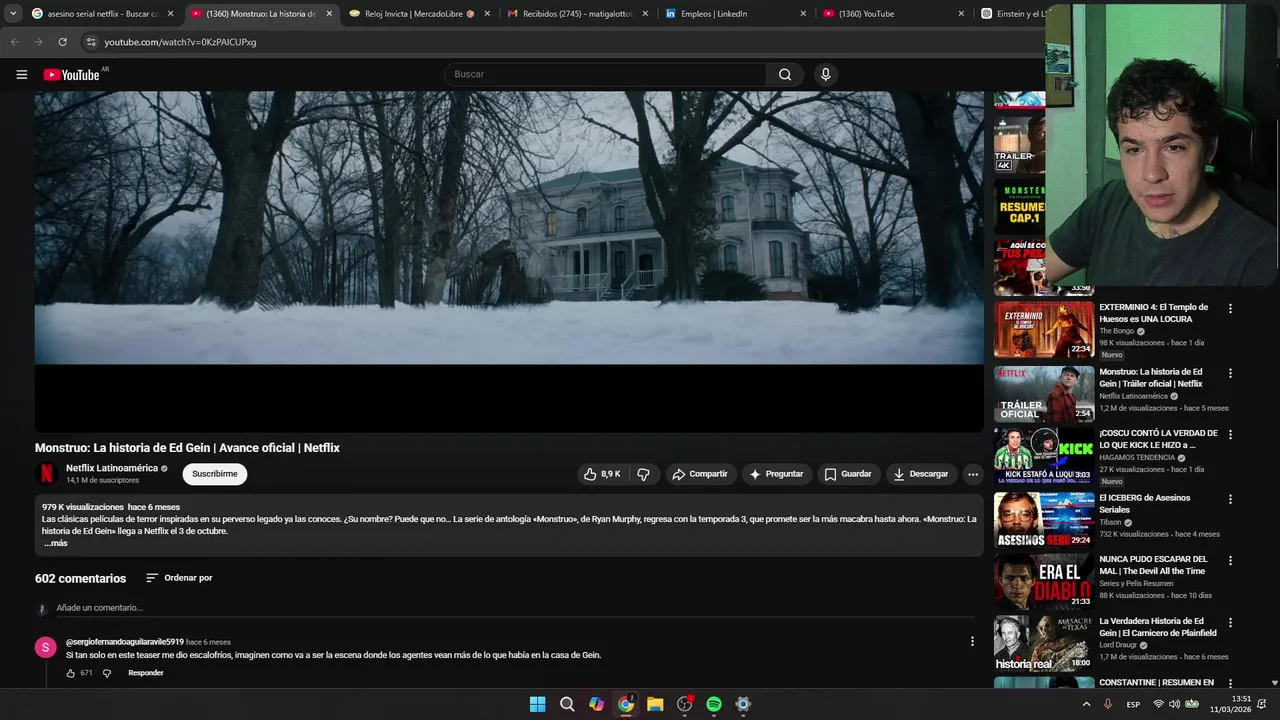Viewport: 1280px width, 720px height.
Task: Reload the page with browser refresh icon
Action: [62, 42]
